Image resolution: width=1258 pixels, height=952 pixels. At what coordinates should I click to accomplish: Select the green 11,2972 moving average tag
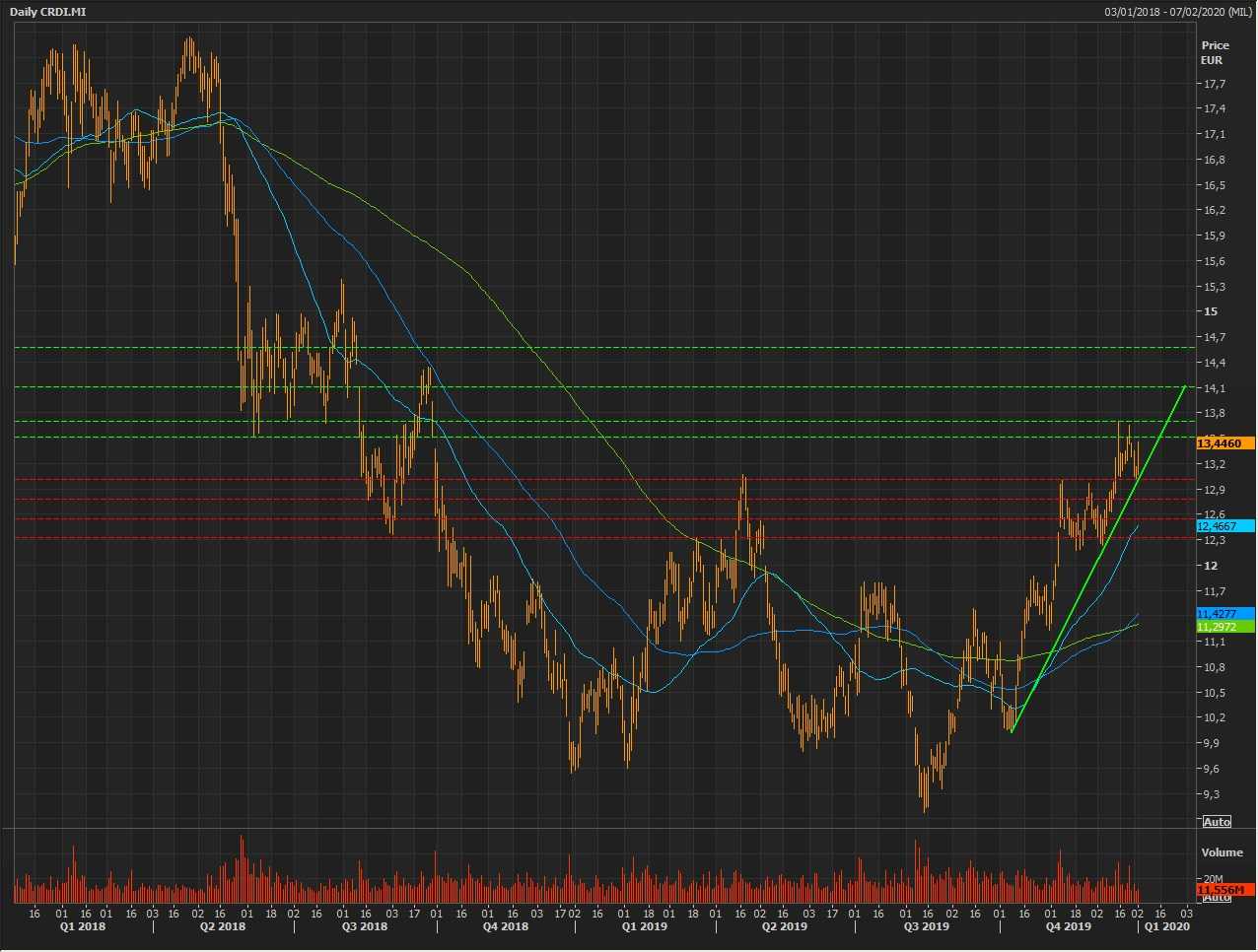tap(1223, 627)
